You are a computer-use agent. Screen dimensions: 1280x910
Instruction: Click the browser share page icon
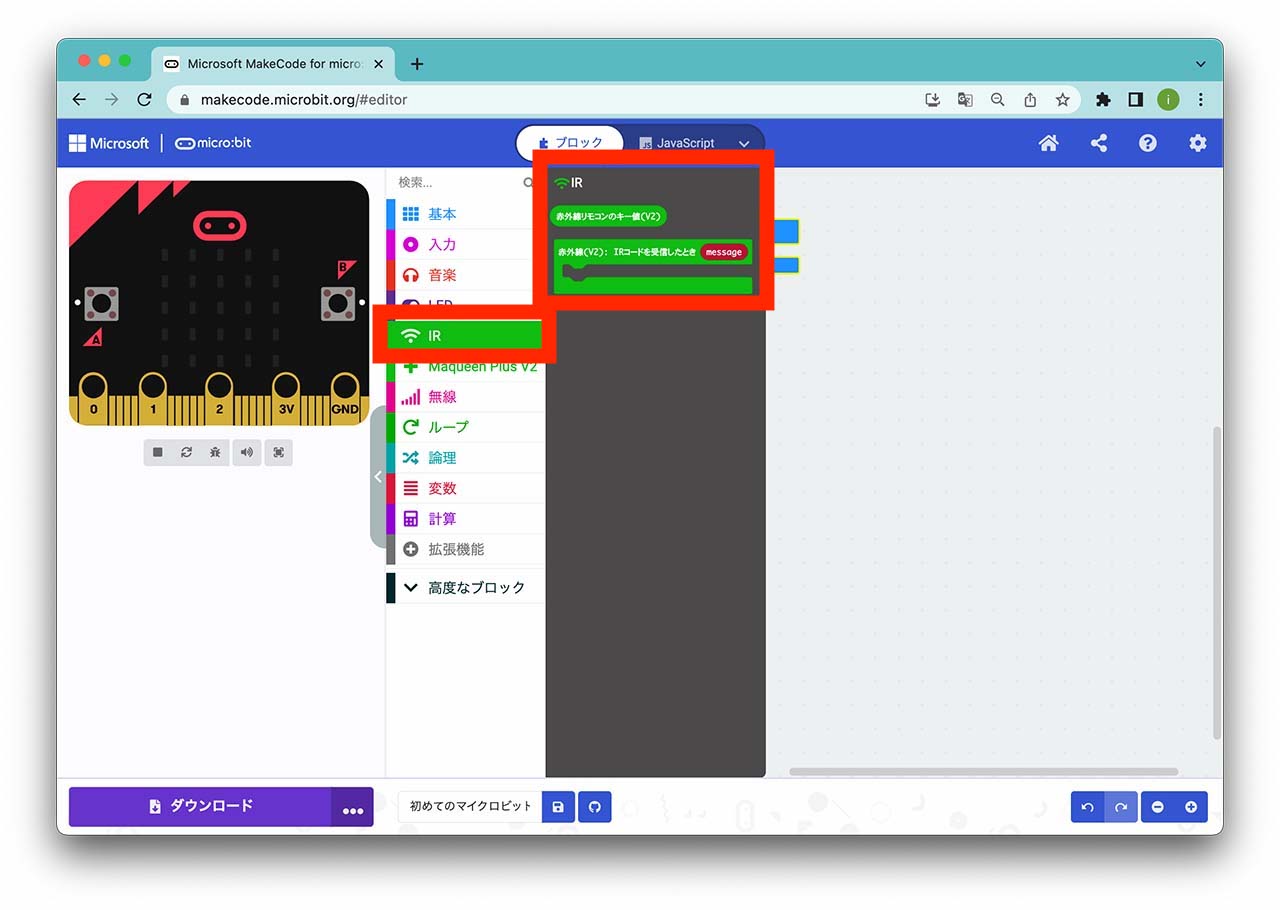tap(1030, 99)
